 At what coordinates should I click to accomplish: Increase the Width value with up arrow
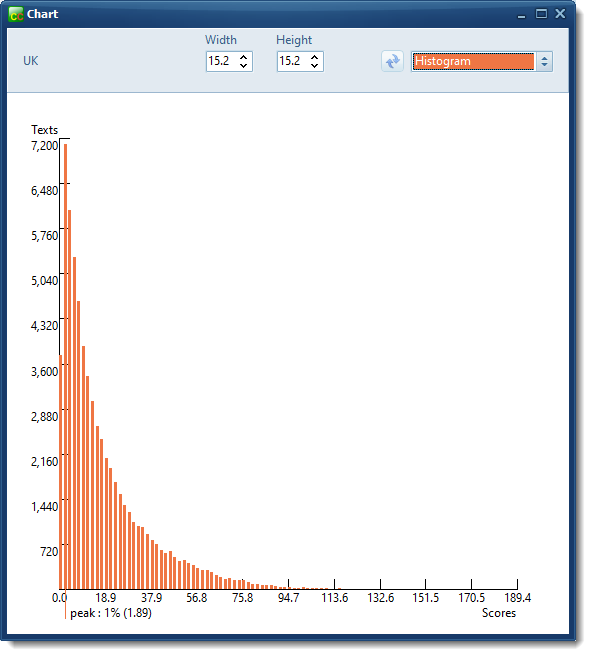click(243, 57)
